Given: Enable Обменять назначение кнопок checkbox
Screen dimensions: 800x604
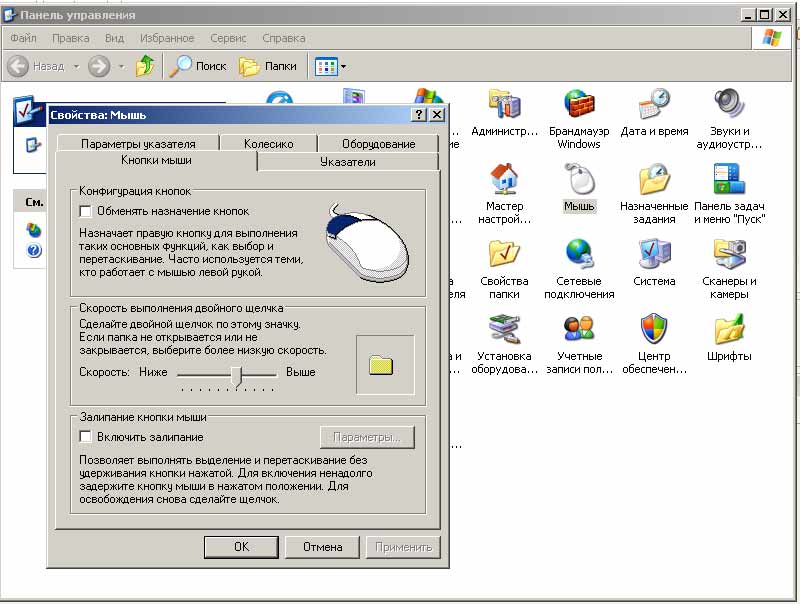Looking at the screenshot, I should (x=86, y=211).
